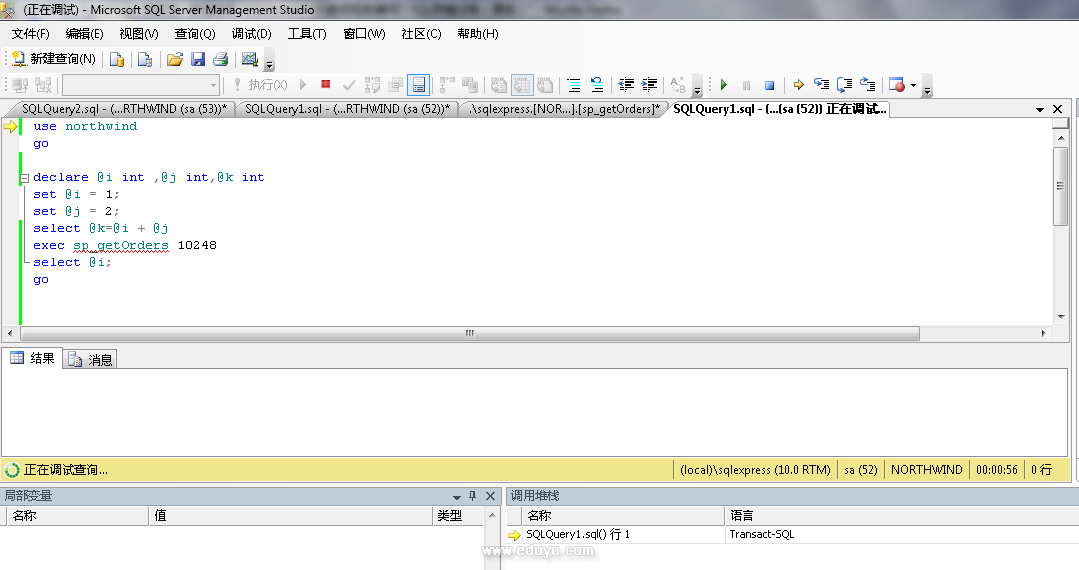
Task: Switch to the 结果 results tab
Action: click(32, 358)
